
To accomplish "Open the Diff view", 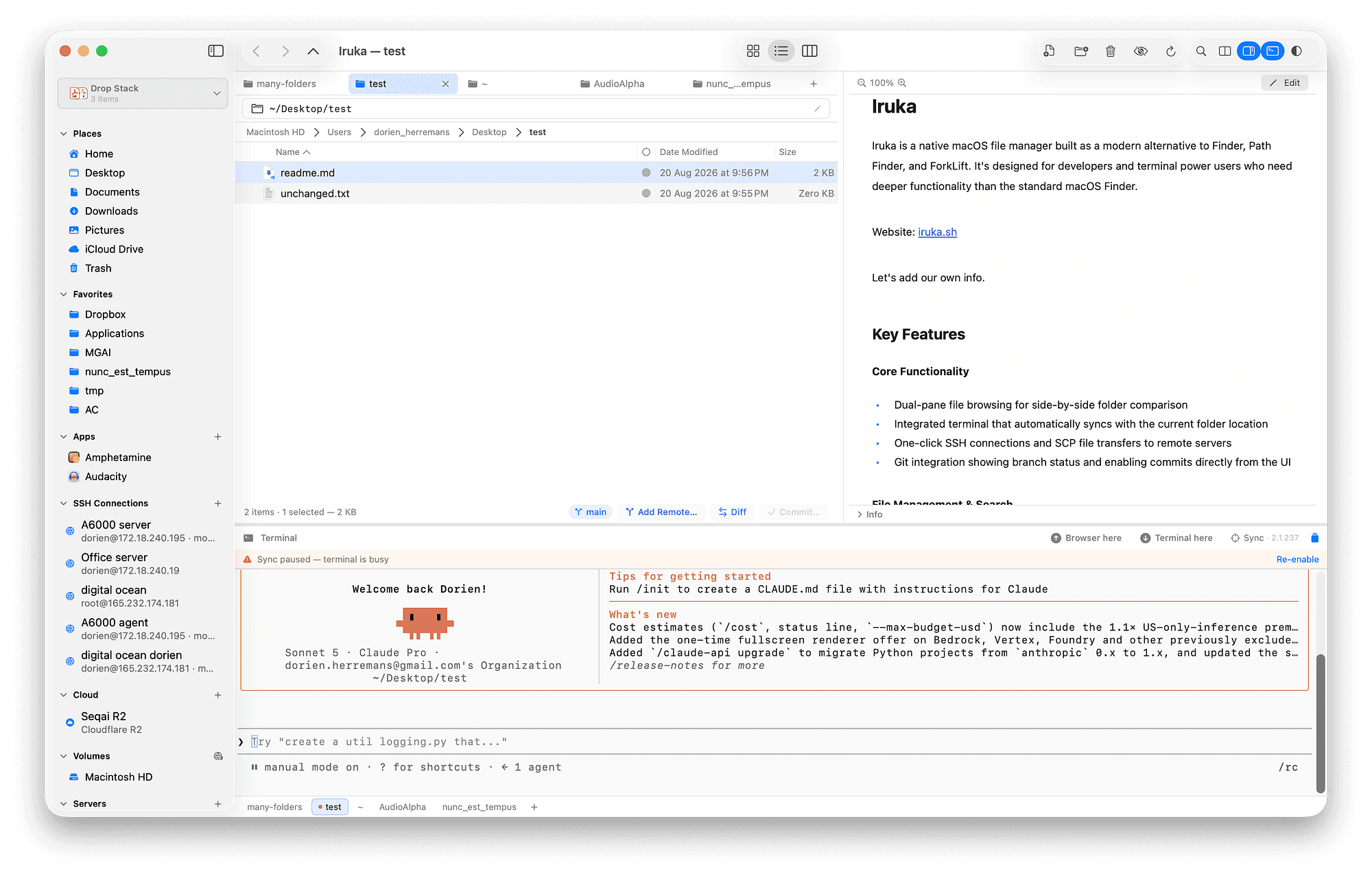I will pyautogui.click(x=733, y=512).
